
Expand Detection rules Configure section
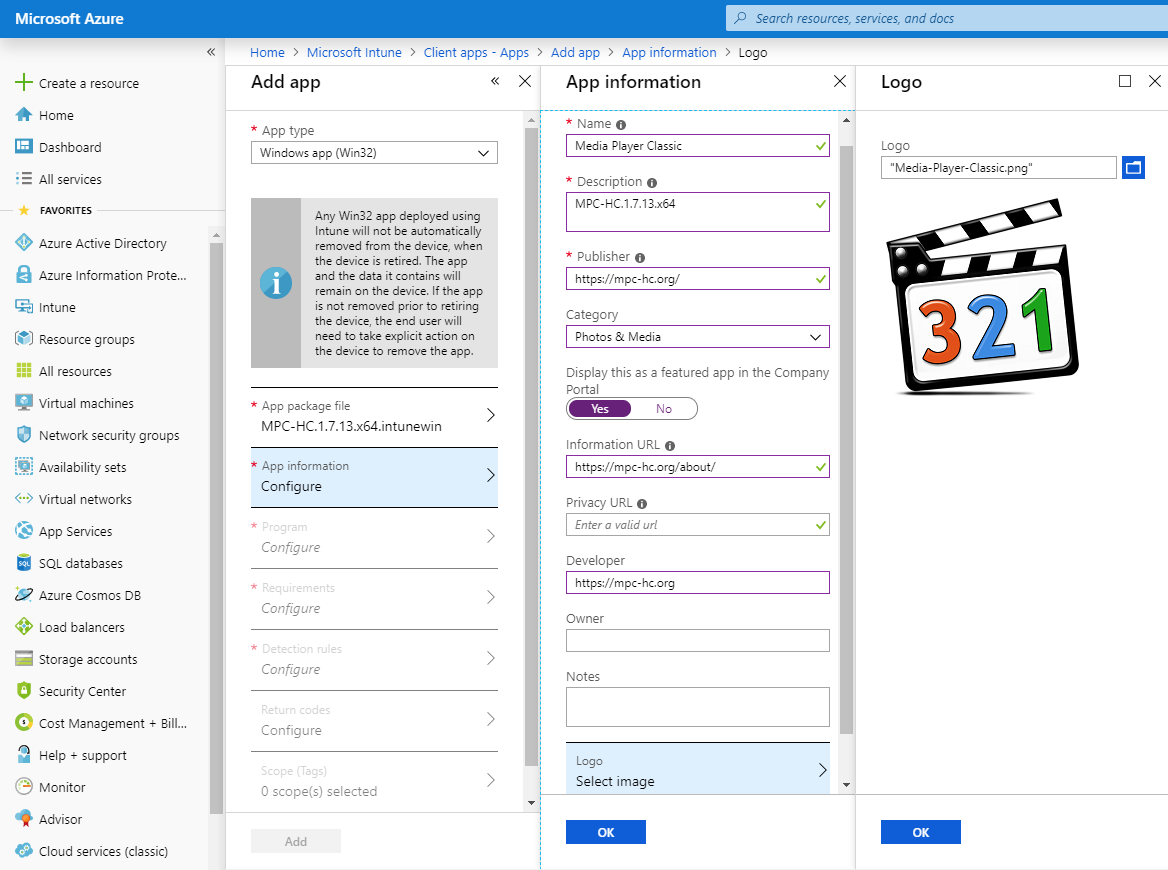click(374, 660)
